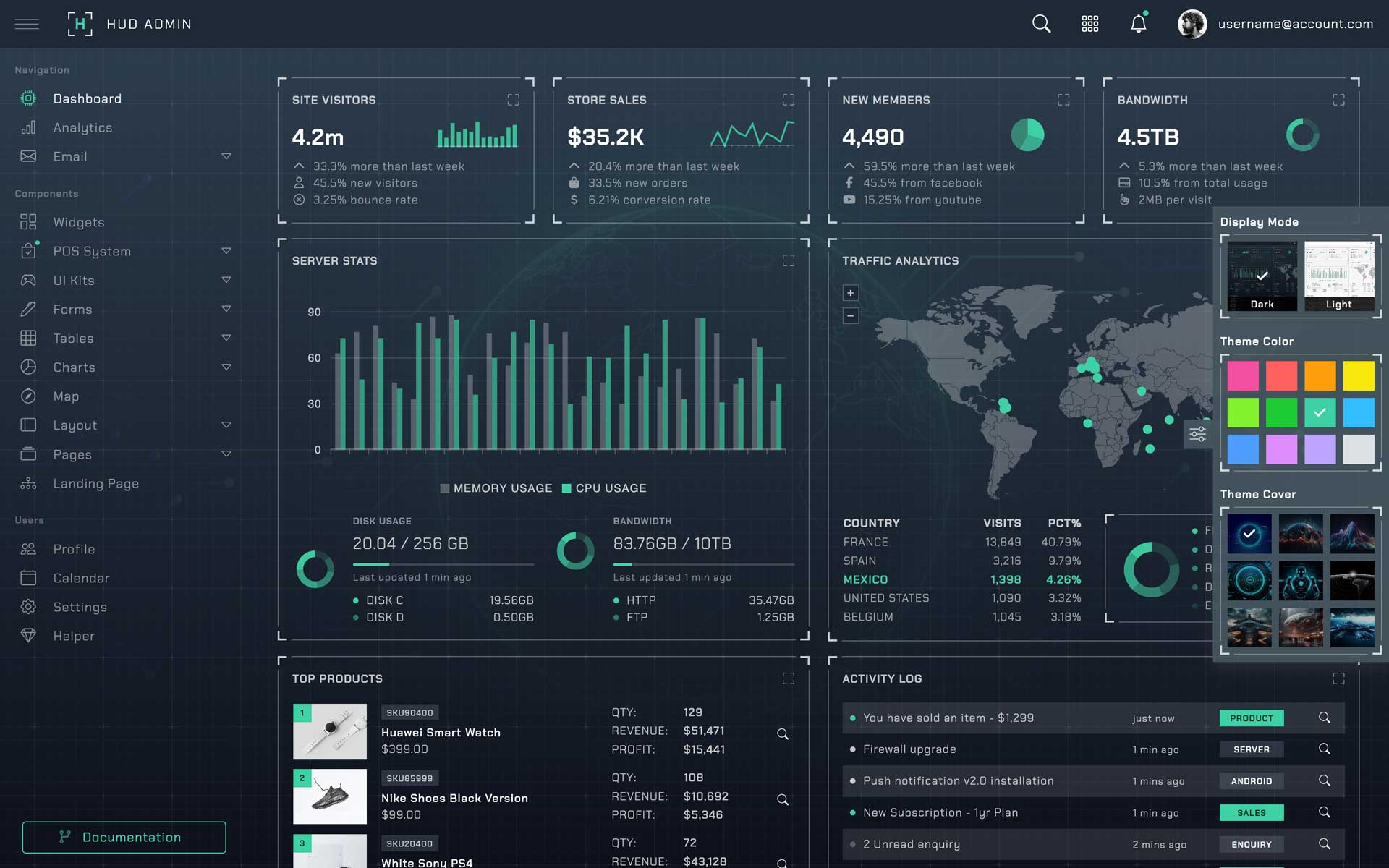Open Analytics in the sidebar
Screen dimensions: 1389x868
82,128
